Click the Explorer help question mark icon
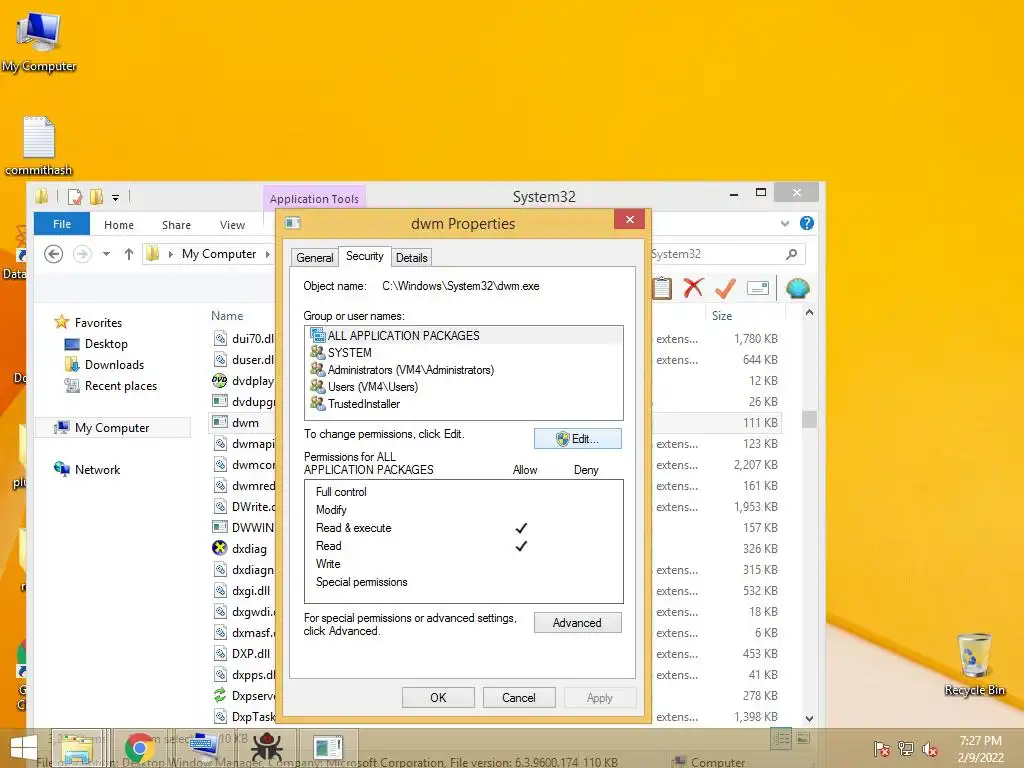Screen dimensions: 1024x768 point(807,223)
